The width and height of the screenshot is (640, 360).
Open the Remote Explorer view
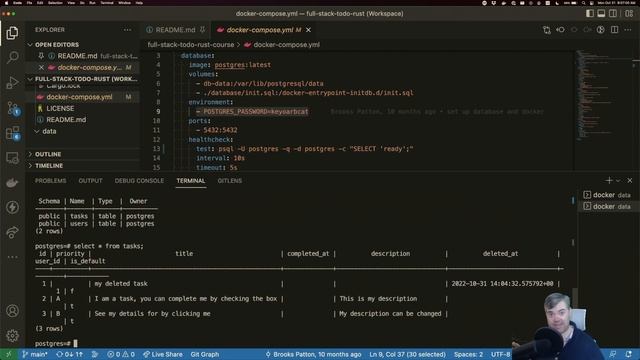(x=12, y=158)
